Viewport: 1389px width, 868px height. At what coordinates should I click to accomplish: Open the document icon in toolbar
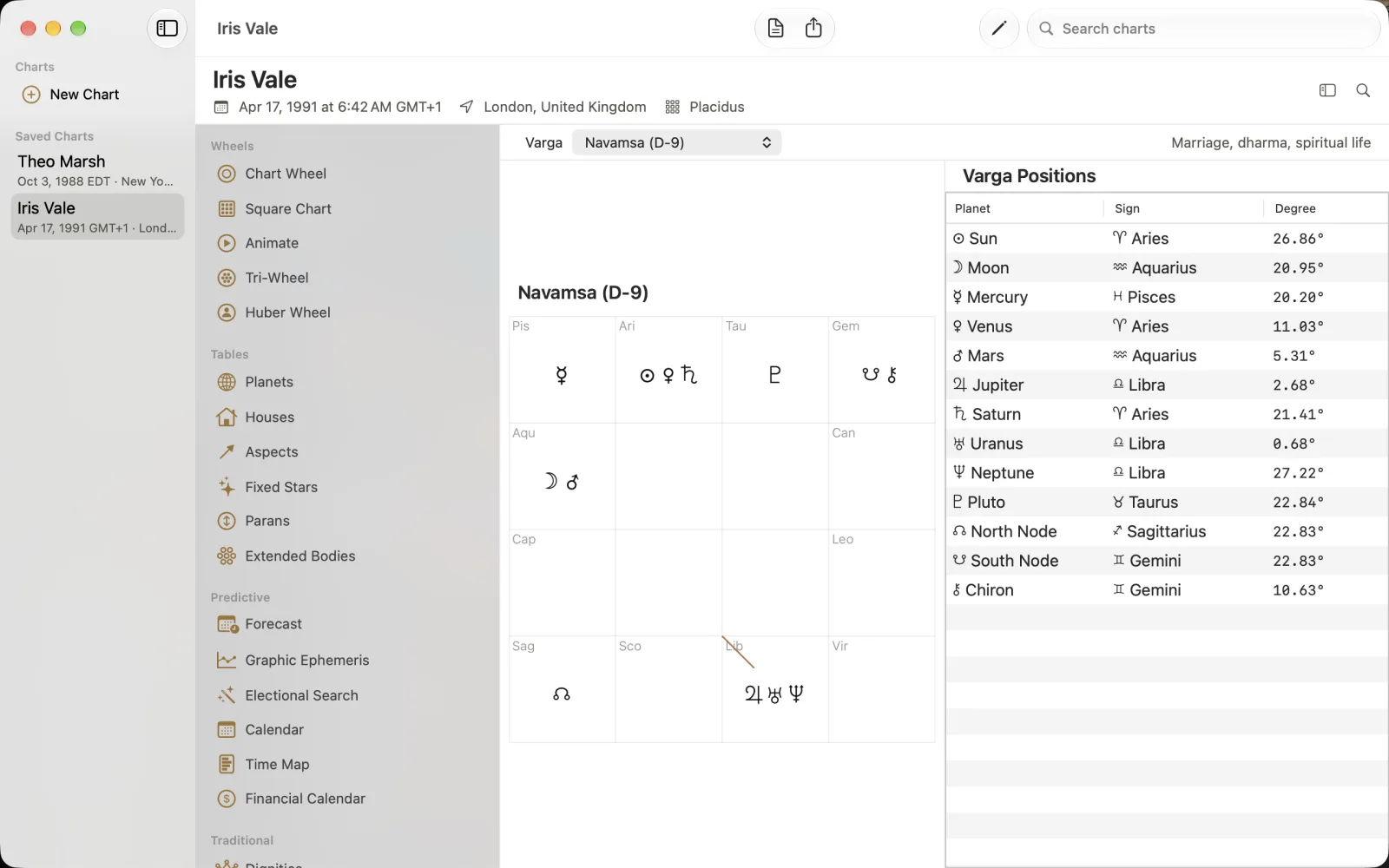(775, 29)
